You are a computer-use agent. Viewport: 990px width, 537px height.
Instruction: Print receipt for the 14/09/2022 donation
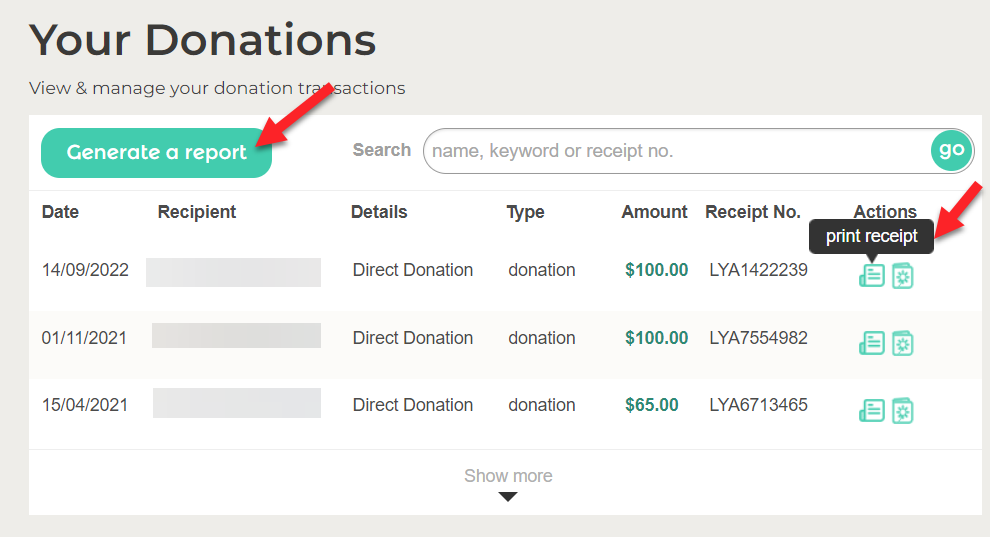[871, 276]
